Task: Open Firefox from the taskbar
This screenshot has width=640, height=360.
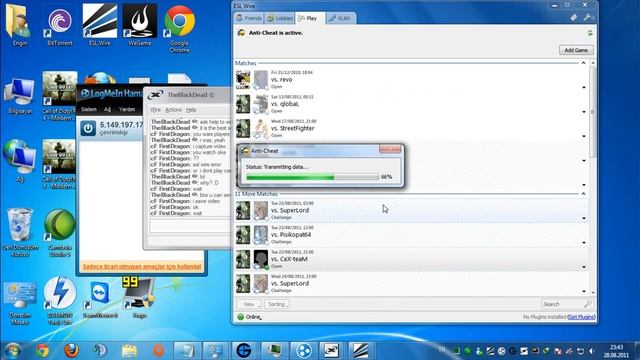Action: click(x=71, y=350)
